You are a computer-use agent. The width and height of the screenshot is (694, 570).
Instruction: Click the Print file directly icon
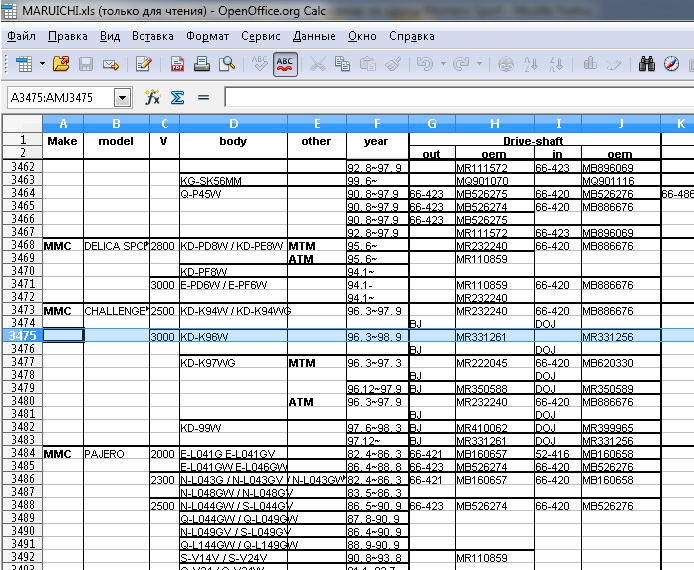coord(202,64)
